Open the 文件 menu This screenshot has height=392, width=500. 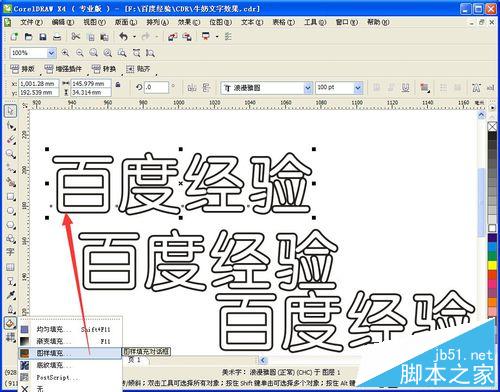tap(31, 22)
